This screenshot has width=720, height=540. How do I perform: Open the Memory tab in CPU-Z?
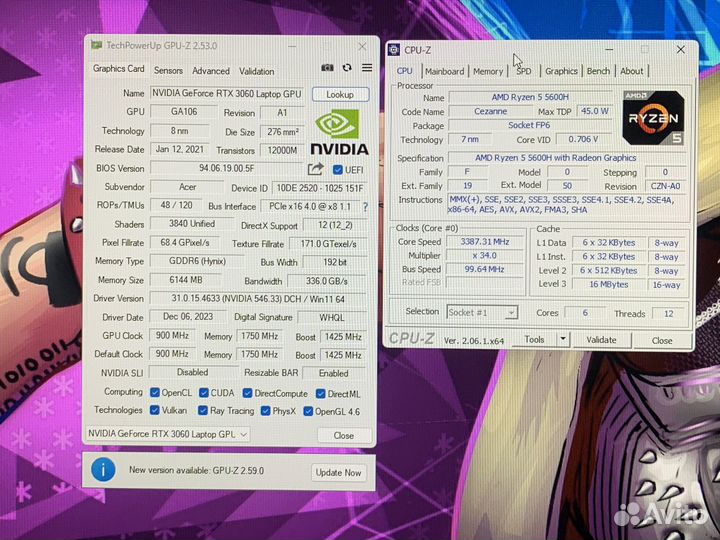coord(488,72)
